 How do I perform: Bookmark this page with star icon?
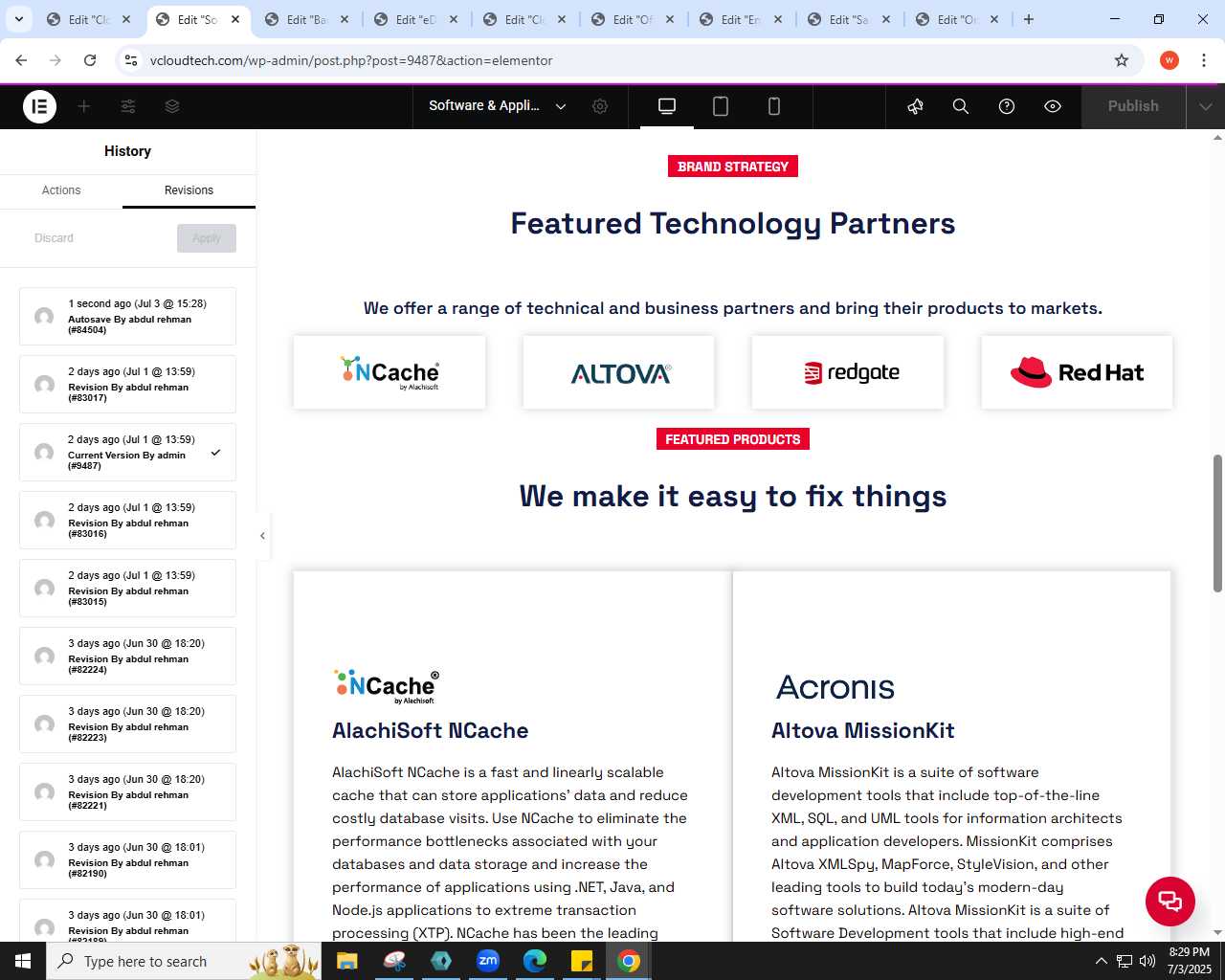1122,60
